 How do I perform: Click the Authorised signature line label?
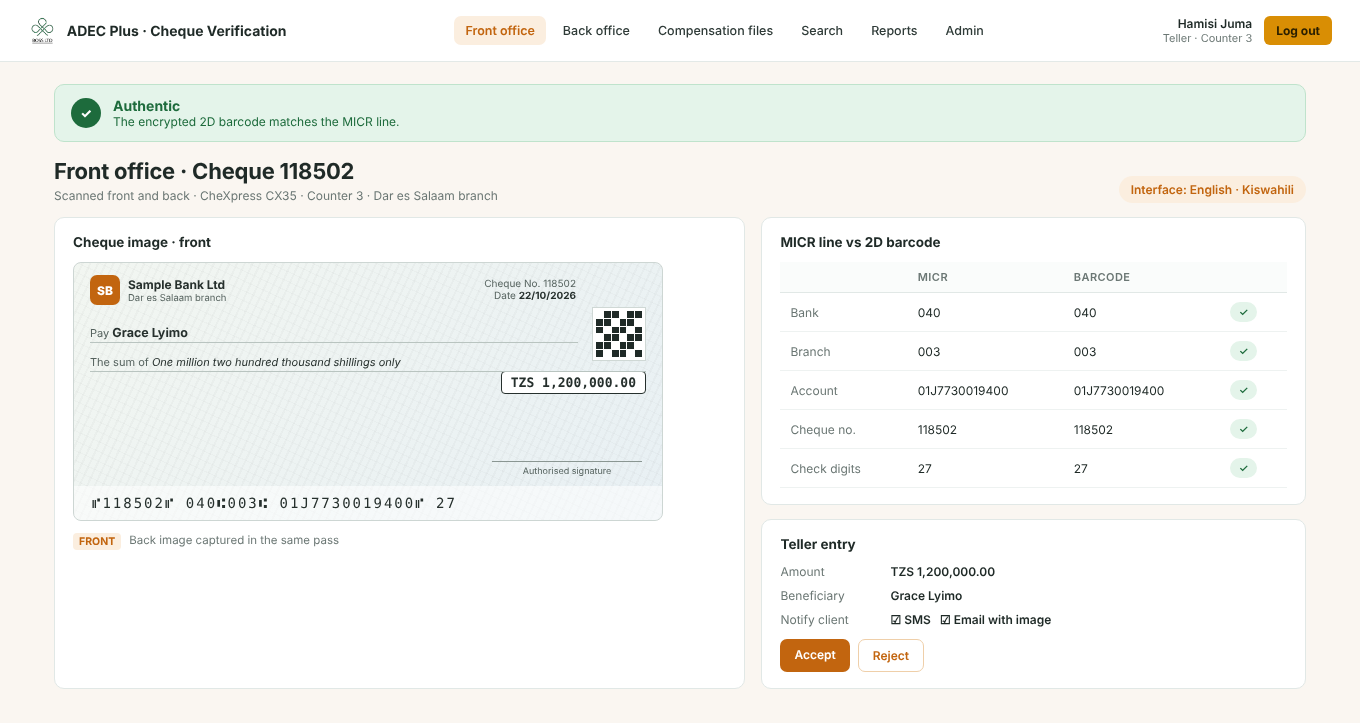[567, 471]
